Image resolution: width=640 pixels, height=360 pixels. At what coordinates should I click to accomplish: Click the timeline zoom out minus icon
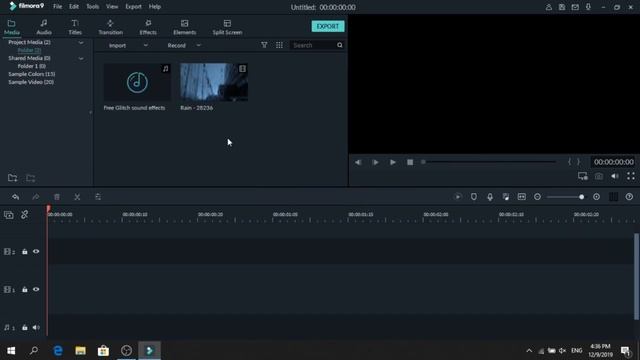coord(537,197)
